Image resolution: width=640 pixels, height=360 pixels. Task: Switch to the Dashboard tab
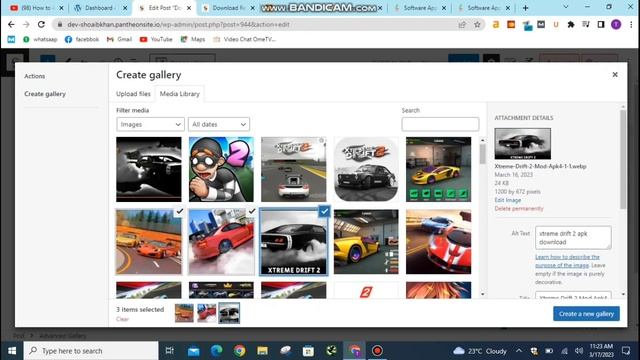pos(99,8)
